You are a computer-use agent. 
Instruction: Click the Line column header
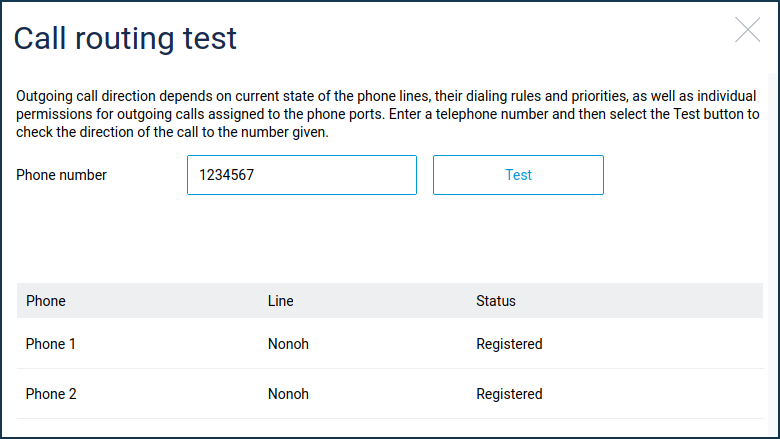[x=281, y=301]
